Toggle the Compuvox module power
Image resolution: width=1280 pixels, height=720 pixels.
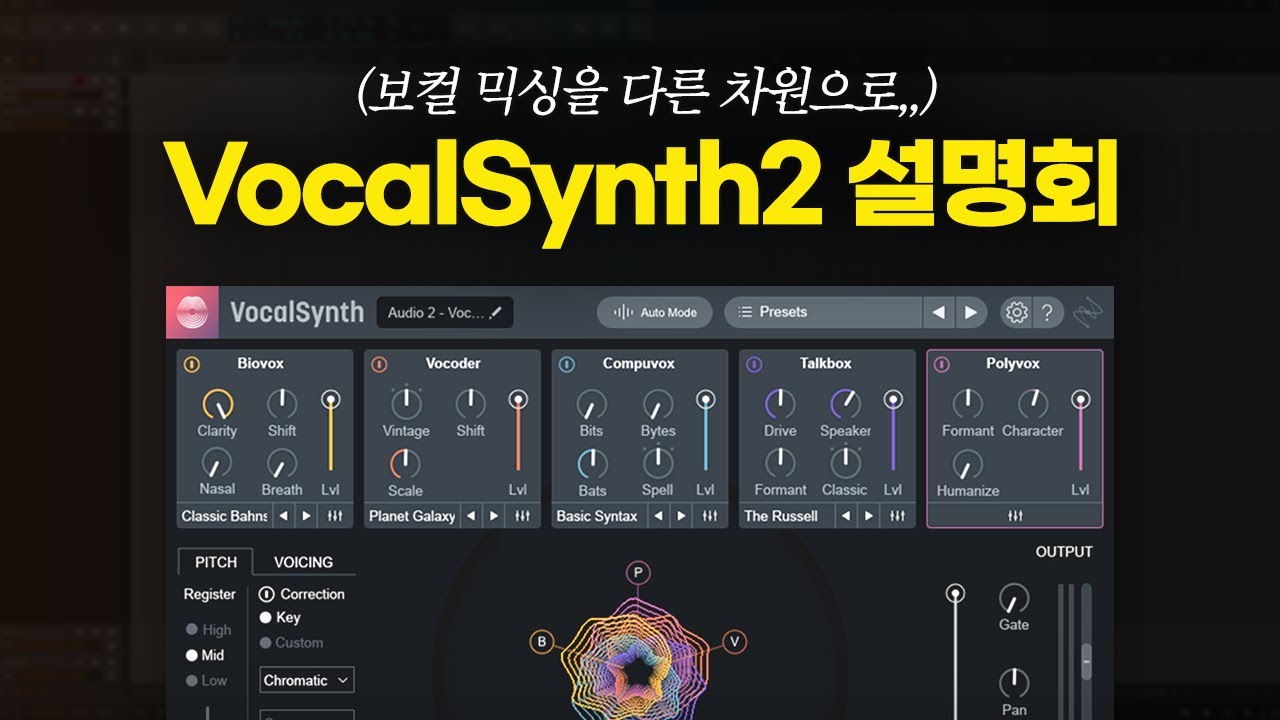click(566, 364)
